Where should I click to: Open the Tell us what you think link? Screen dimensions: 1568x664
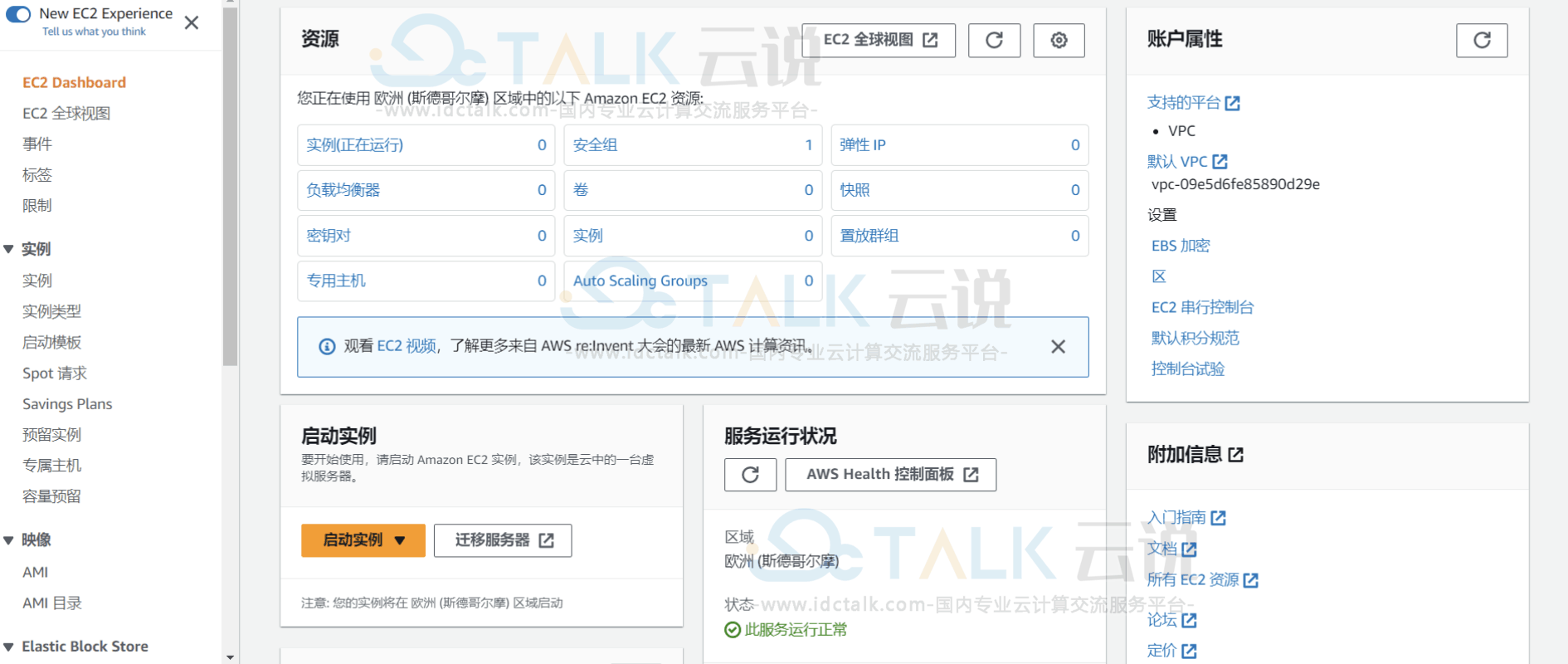[x=94, y=32]
